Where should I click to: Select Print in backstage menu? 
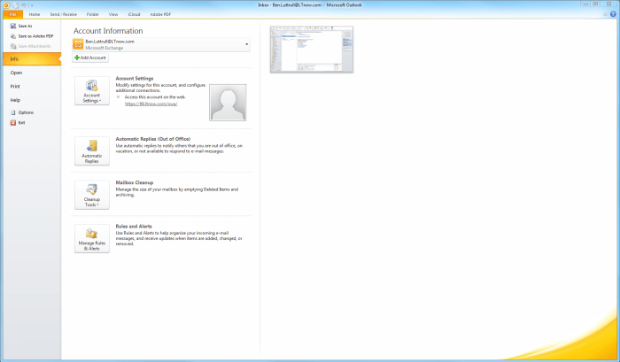pos(15,87)
